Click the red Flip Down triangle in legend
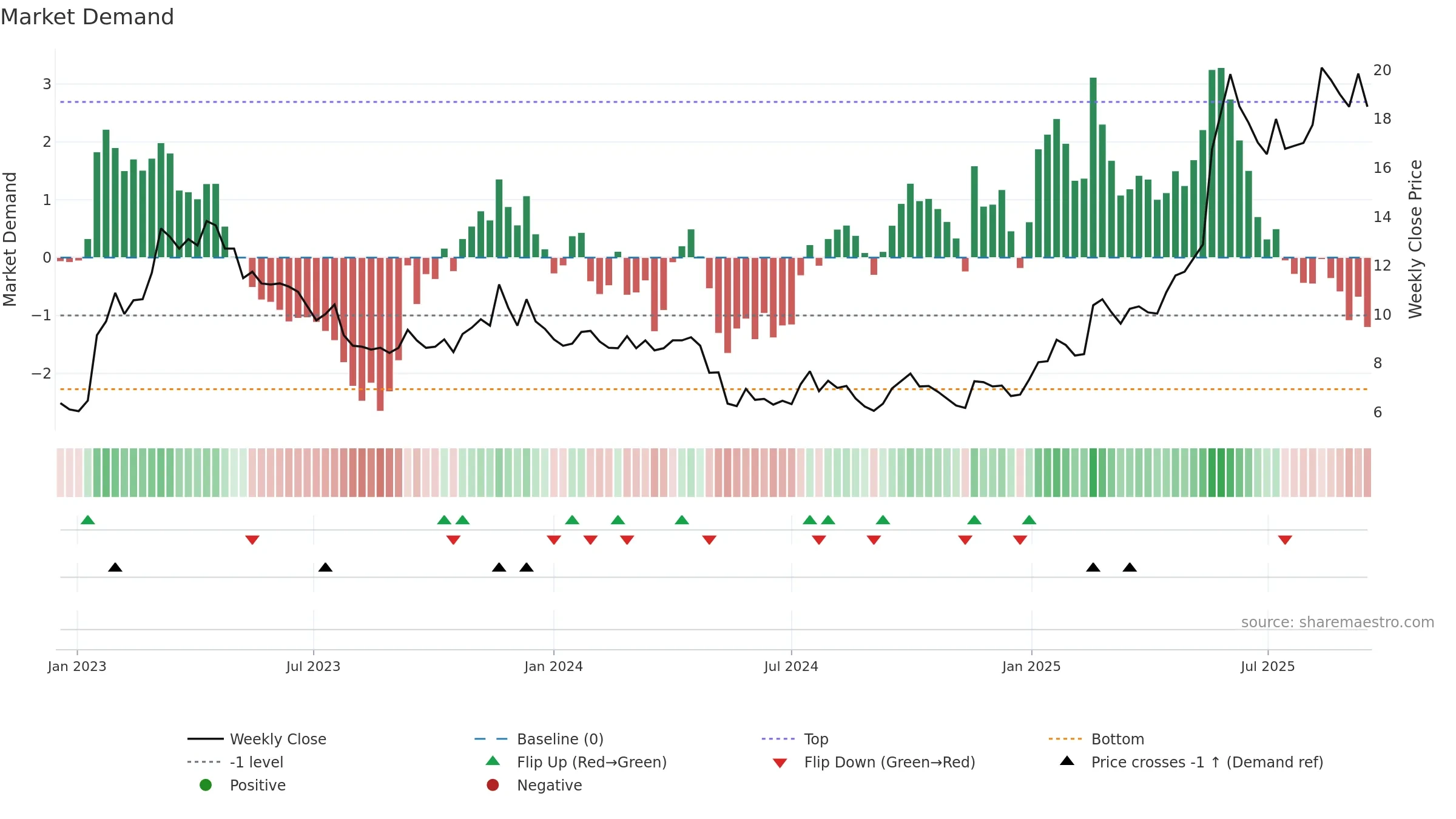 (780, 763)
